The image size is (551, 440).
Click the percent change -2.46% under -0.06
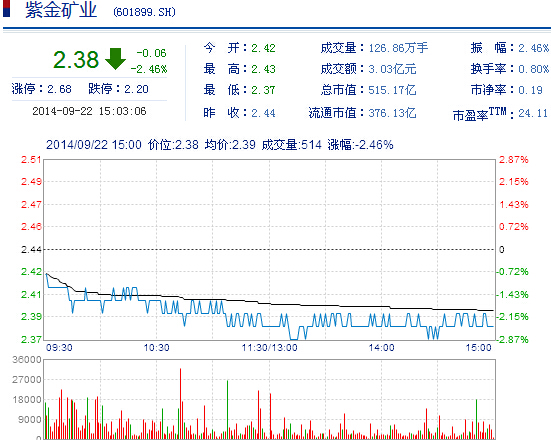click(149, 69)
